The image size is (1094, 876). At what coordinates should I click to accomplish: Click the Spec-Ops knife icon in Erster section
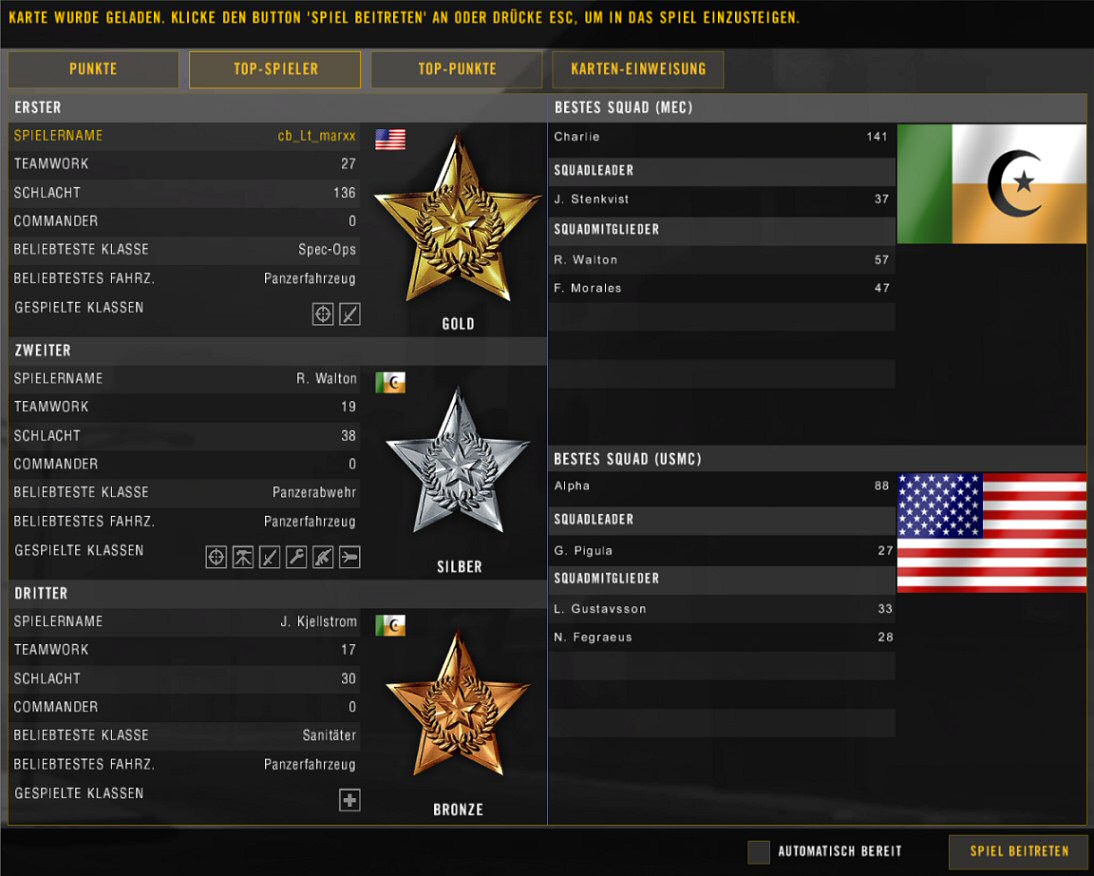click(x=350, y=315)
